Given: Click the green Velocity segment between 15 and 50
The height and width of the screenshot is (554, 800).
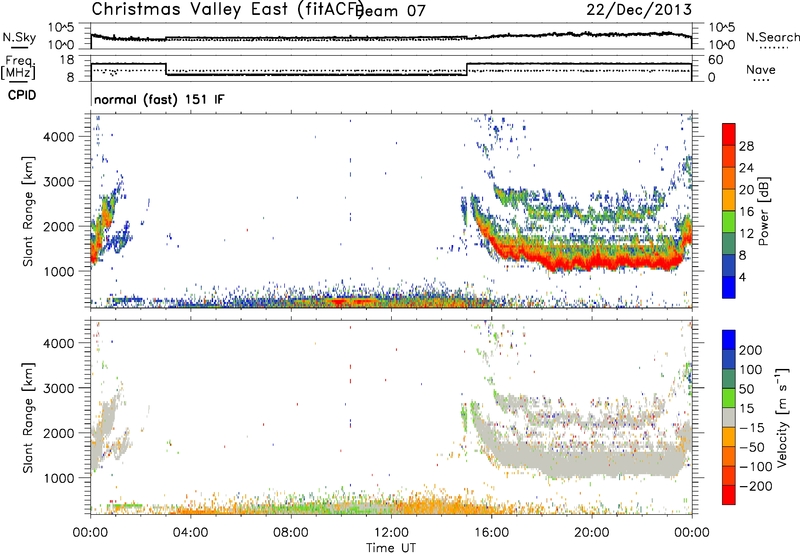Looking at the screenshot, I should [729, 397].
